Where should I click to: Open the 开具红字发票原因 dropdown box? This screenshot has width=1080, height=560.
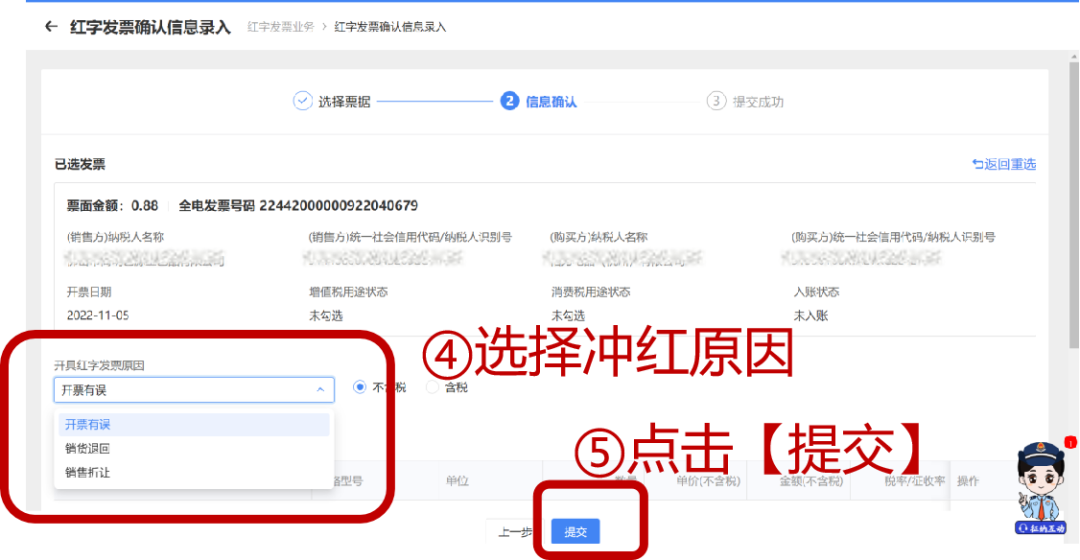tap(194, 390)
